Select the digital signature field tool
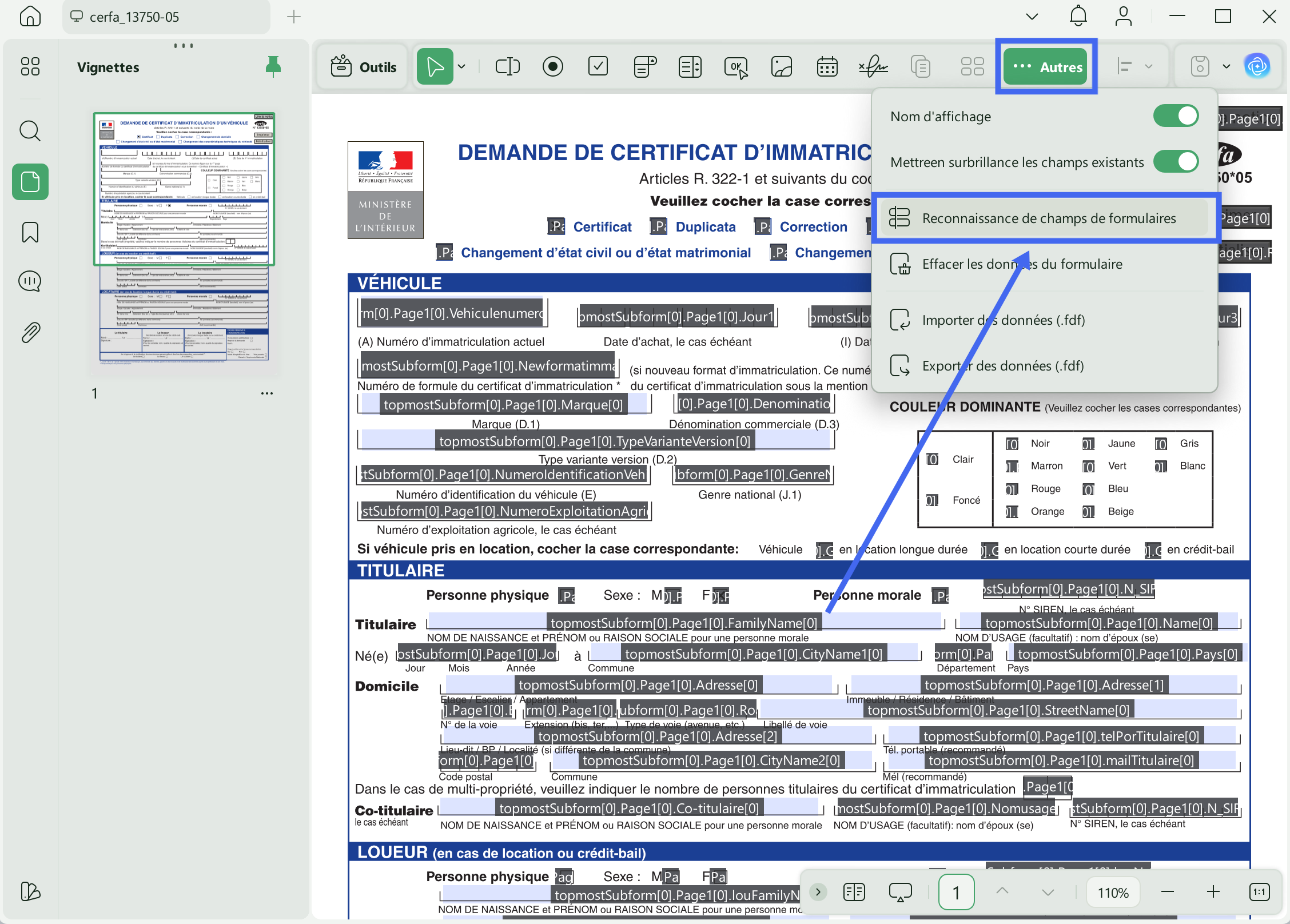The width and height of the screenshot is (1290, 924). click(873, 67)
